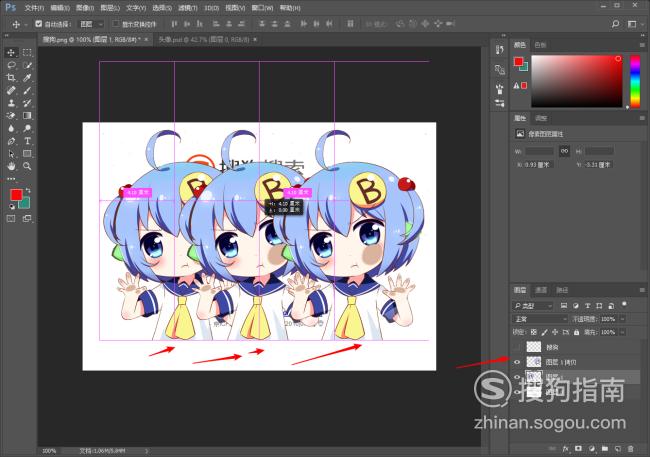The width and height of the screenshot is (650, 457).
Task: Toggle pixel layer filter in Layers panel
Action: click(564, 306)
